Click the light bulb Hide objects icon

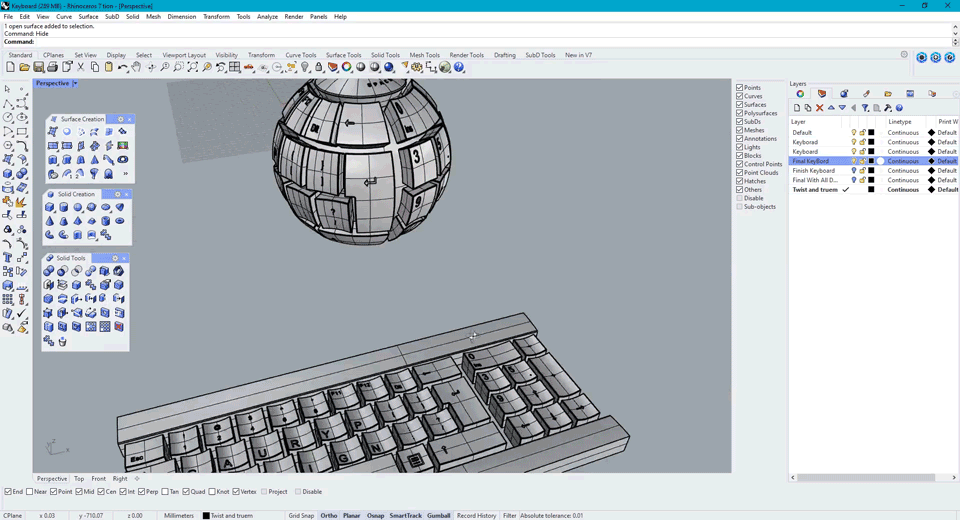coord(305,67)
